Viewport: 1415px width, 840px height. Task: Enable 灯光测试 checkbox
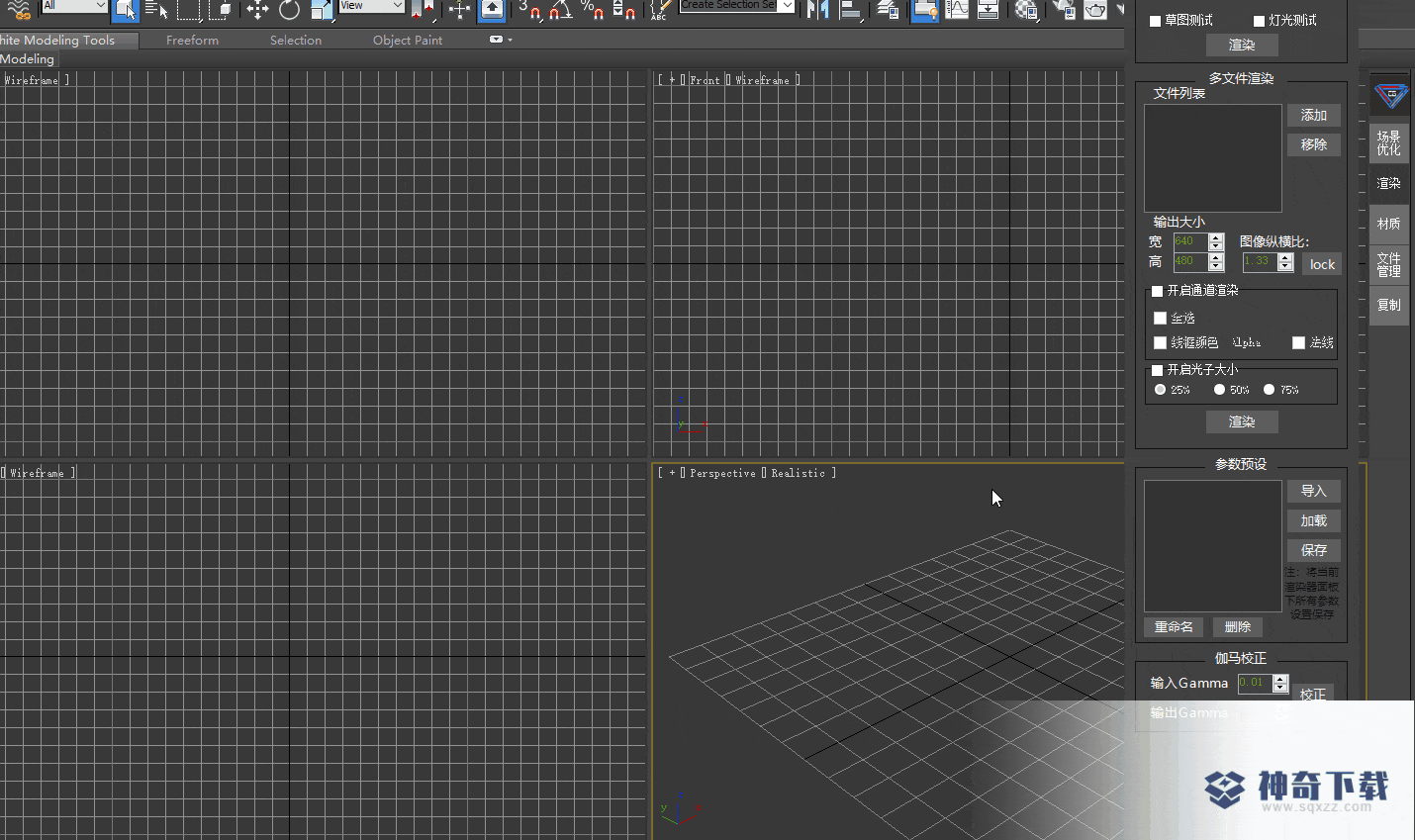coord(1259,21)
